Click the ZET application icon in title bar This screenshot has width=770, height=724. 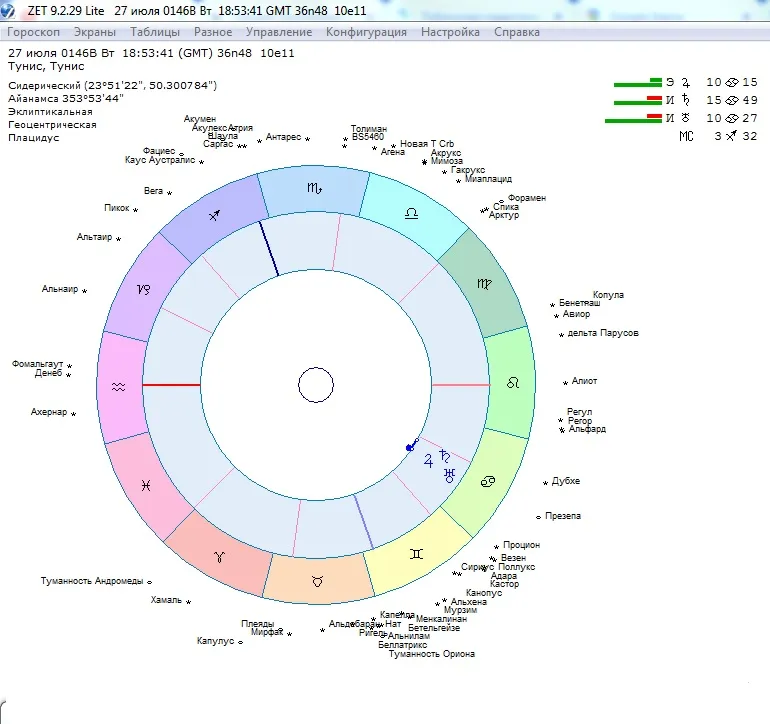click(10, 11)
